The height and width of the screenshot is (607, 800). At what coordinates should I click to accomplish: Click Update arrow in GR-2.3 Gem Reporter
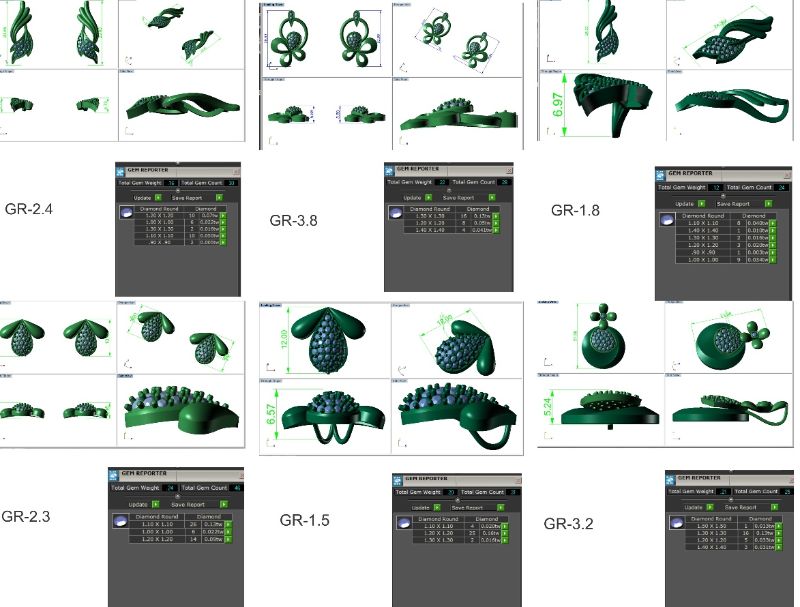pyautogui.click(x=156, y=504)
